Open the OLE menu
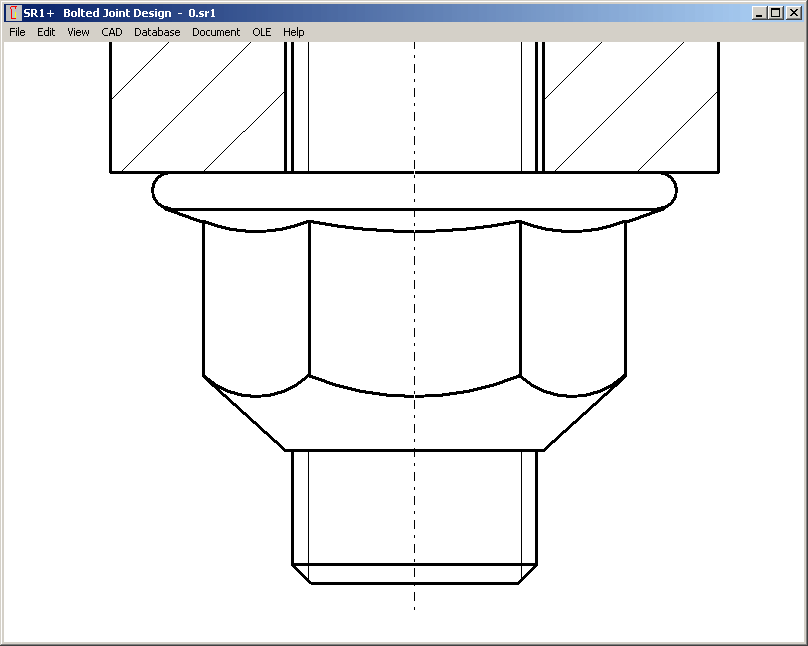 (261, 32)
